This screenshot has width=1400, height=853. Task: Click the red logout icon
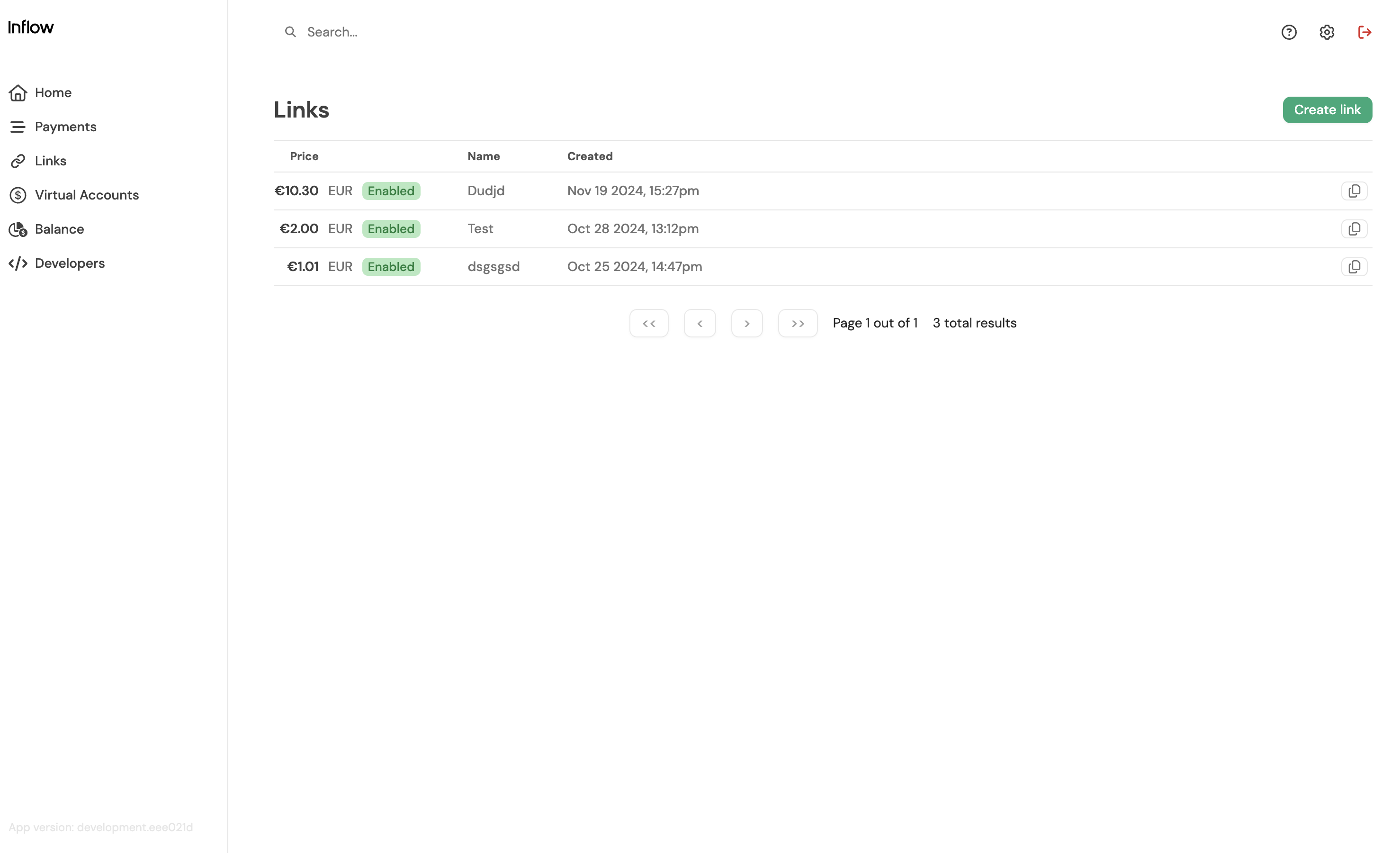point(1364,32)
